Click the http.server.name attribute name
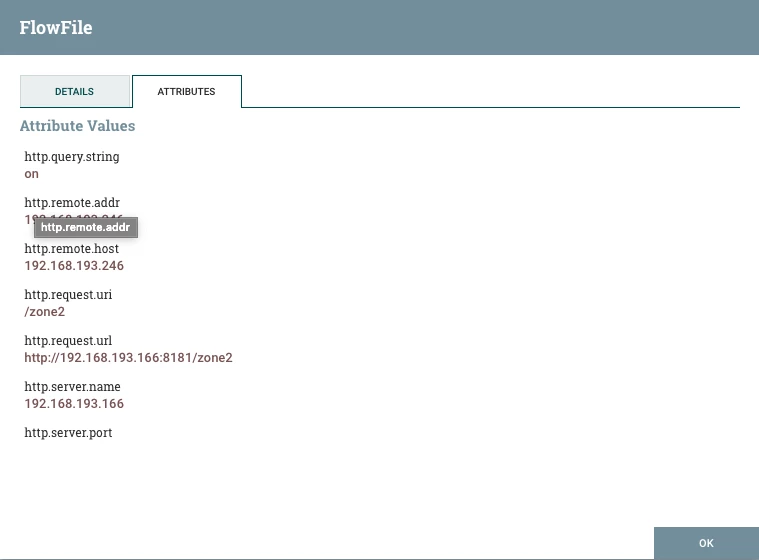 73,386
